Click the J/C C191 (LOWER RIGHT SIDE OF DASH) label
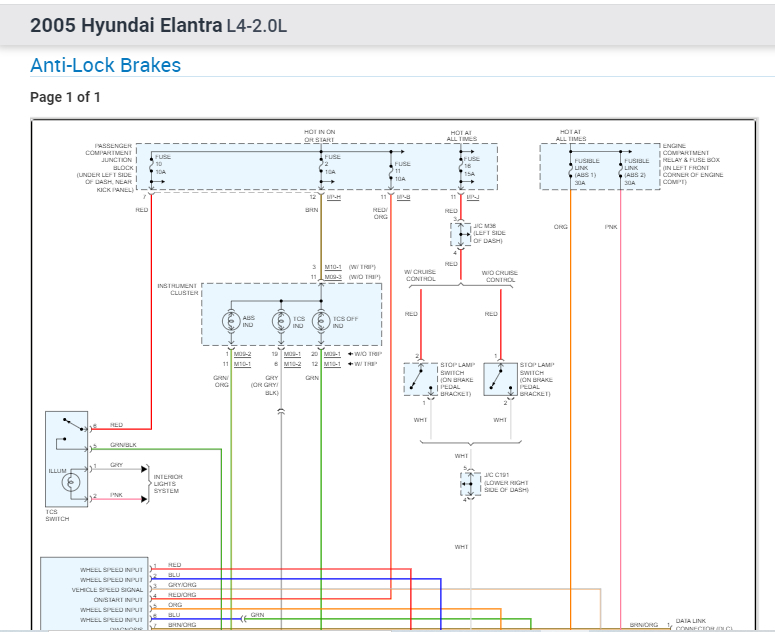This screenshot has width=775, height=632. [507, 482]
